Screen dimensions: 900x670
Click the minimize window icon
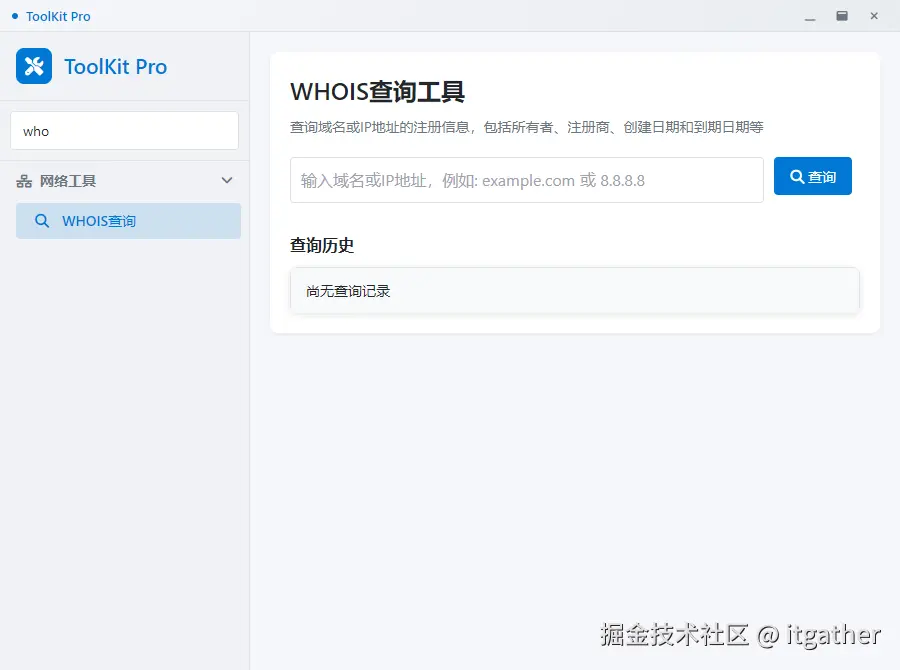[809, 18]
